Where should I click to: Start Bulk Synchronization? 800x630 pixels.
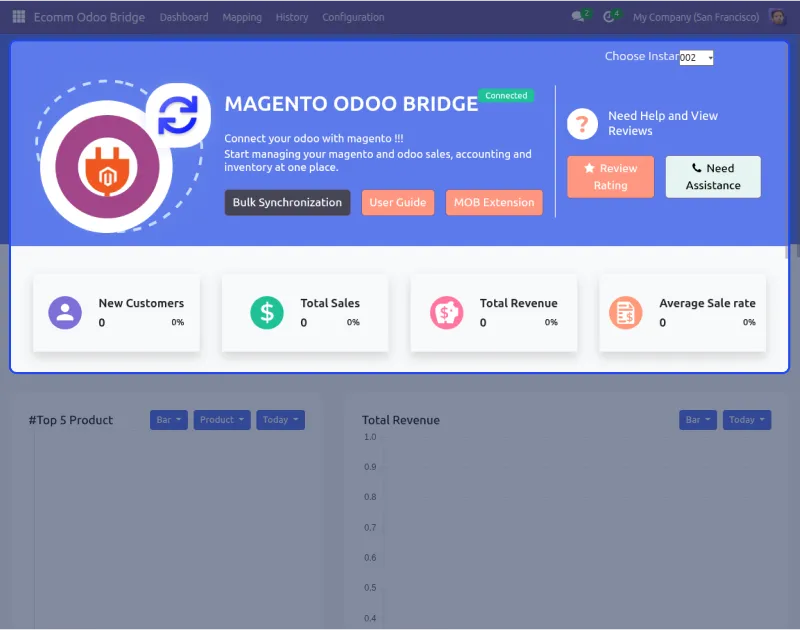point(287,202)
